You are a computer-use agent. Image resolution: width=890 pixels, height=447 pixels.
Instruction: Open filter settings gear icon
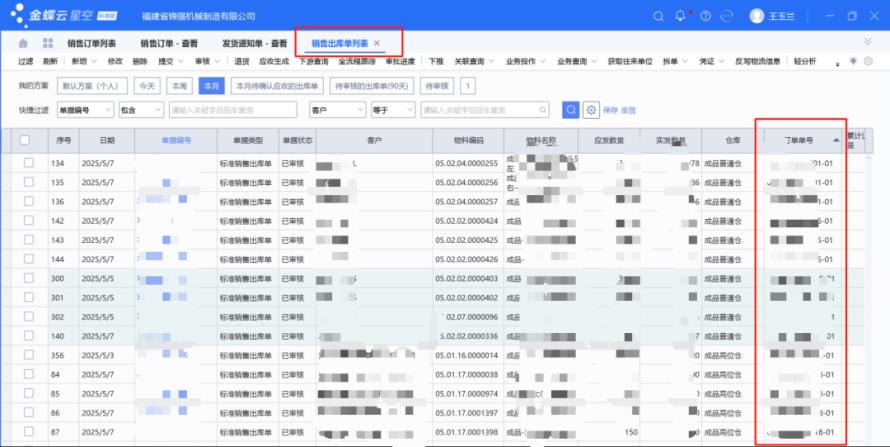tap(591, 109)
